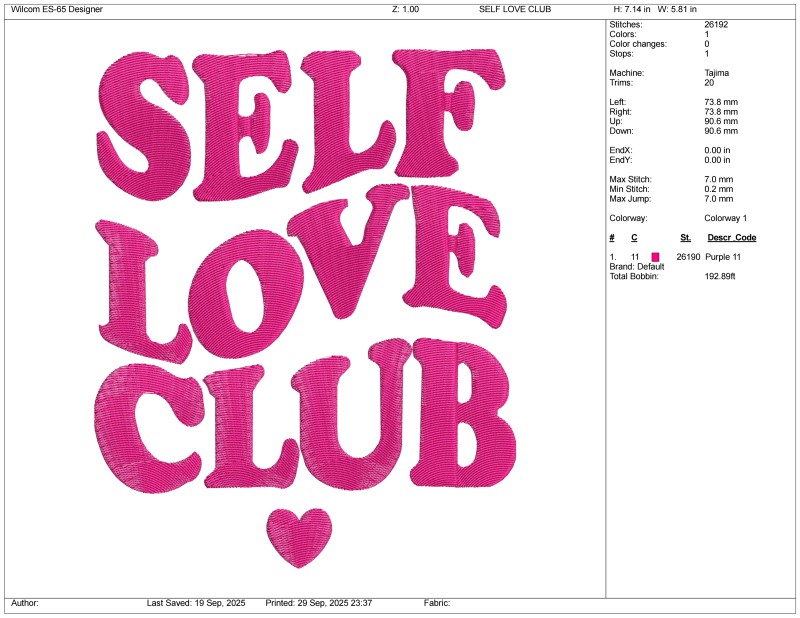Click the 'Stops:' label

pos(621,54)
